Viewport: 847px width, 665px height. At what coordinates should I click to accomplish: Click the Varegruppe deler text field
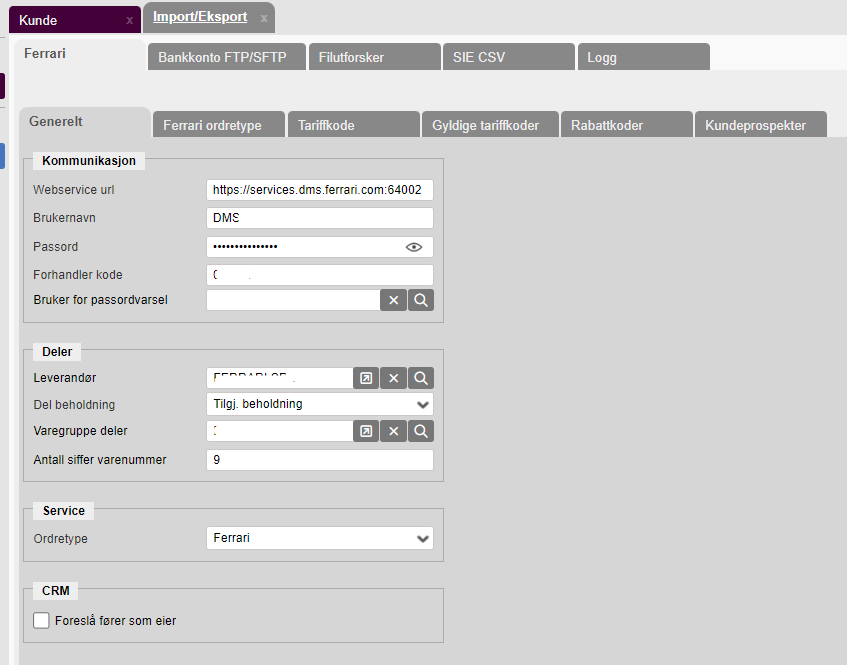[x=280, y=431]
